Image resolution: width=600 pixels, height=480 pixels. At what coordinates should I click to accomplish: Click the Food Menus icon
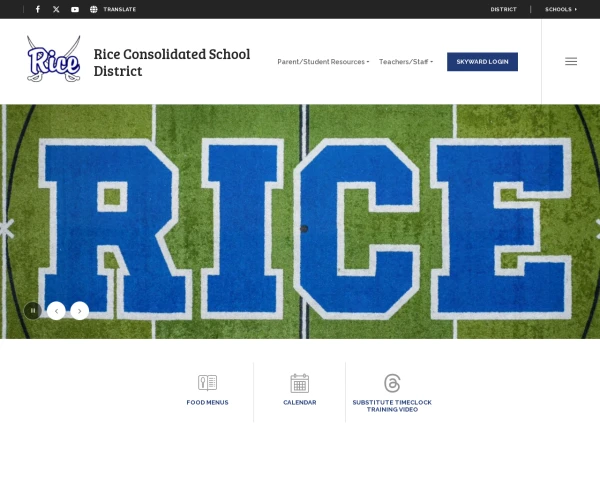(207, 382)
